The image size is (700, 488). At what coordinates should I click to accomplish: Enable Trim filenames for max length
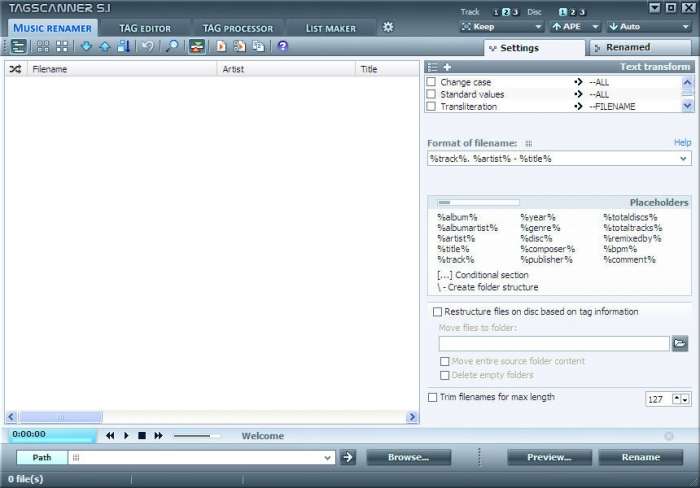click(x=432, y=397)
